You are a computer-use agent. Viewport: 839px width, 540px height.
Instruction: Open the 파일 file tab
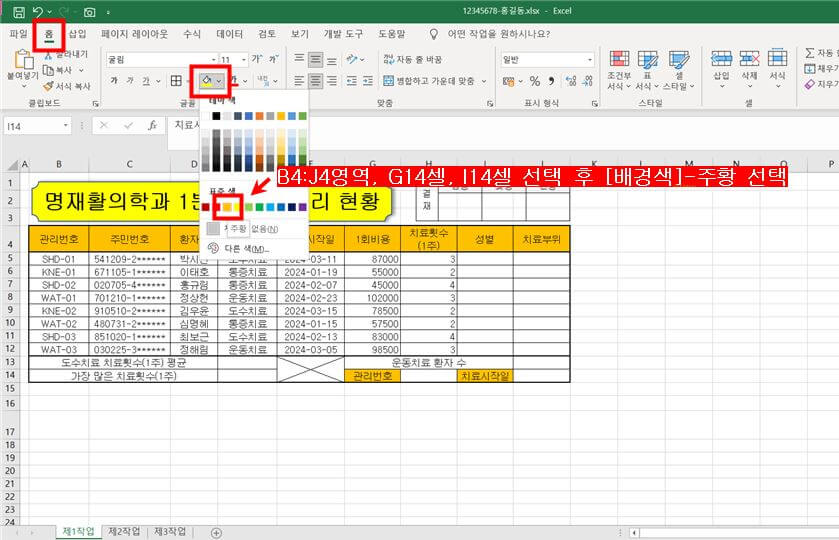click(18, 34)
